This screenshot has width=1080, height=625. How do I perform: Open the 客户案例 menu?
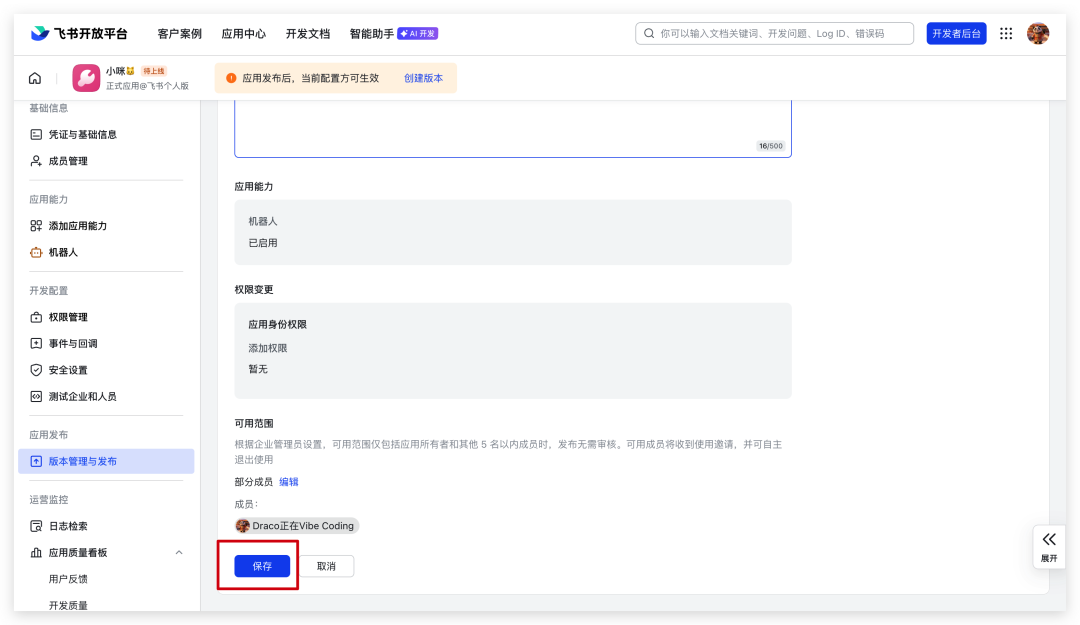tap(179, 33)
